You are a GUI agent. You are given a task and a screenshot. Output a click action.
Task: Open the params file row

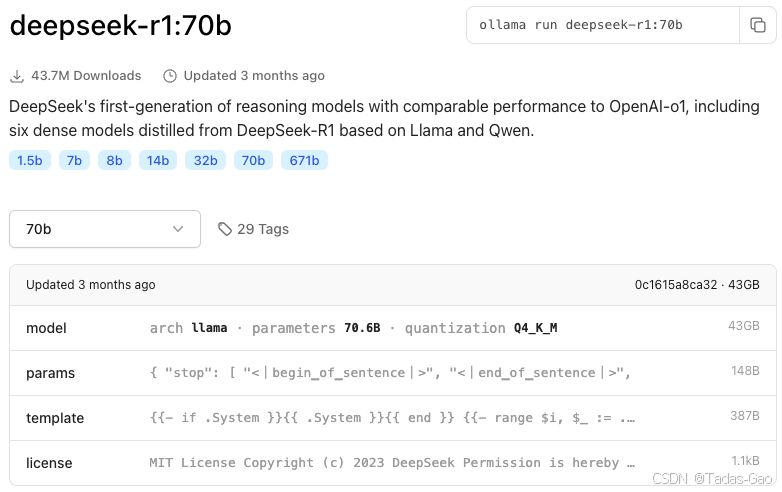coord(392,373)
